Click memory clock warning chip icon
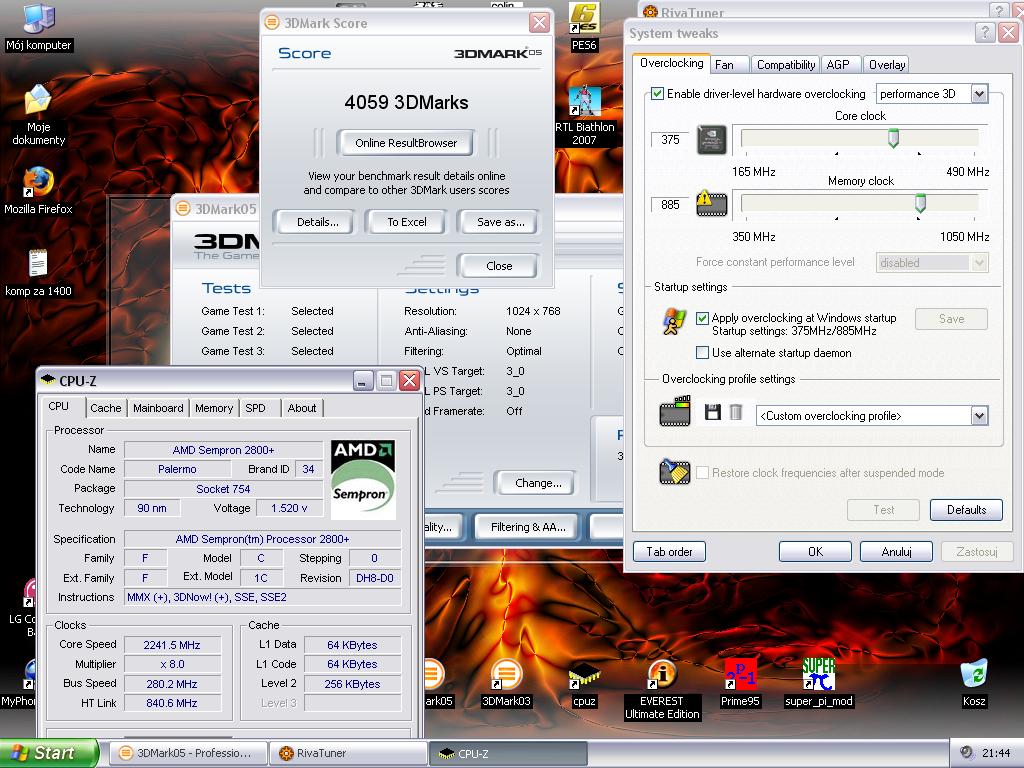The width and height of the screenshot is (1024, 768). click(x=712, y=204)
